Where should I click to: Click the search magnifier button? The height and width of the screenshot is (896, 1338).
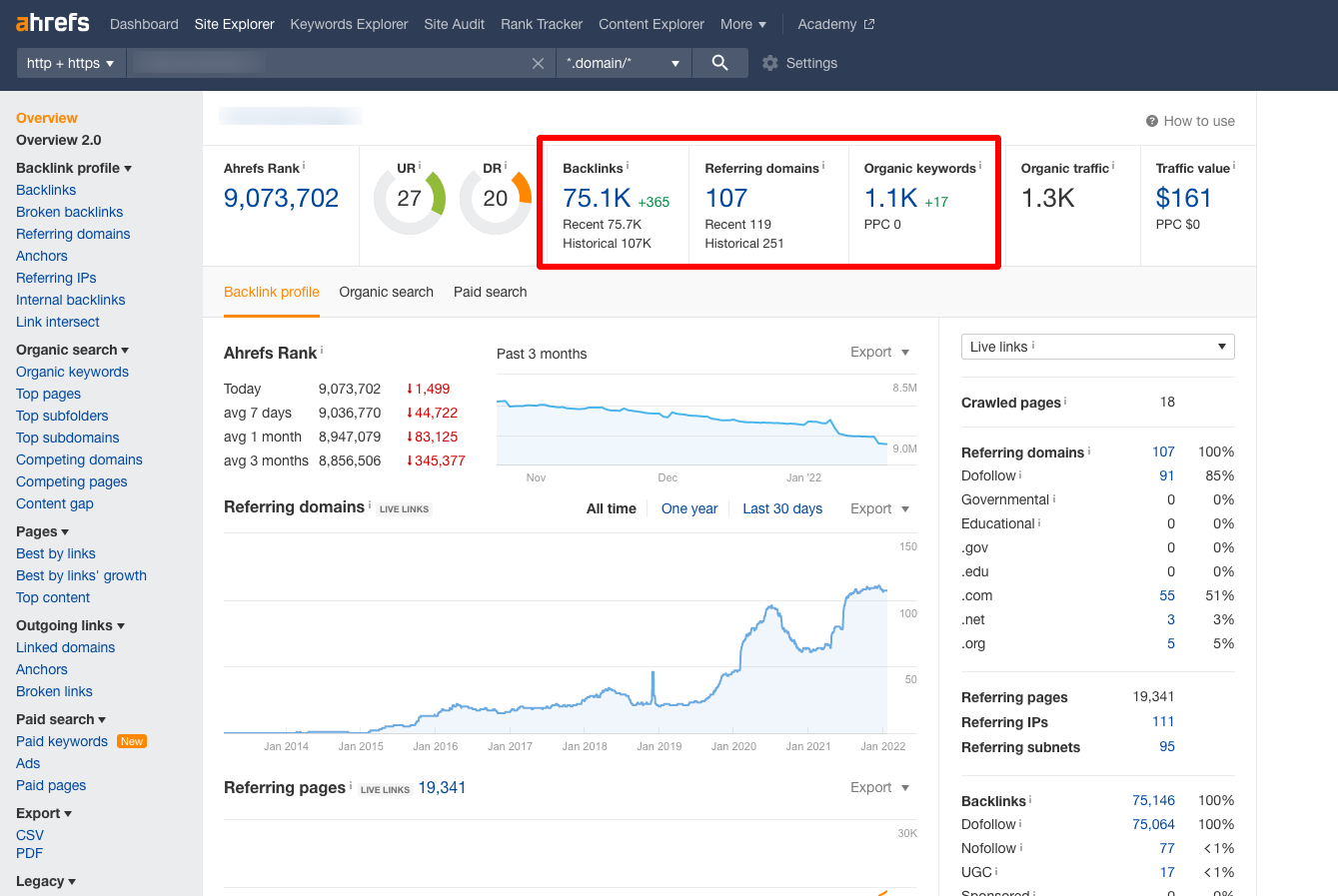719,63
